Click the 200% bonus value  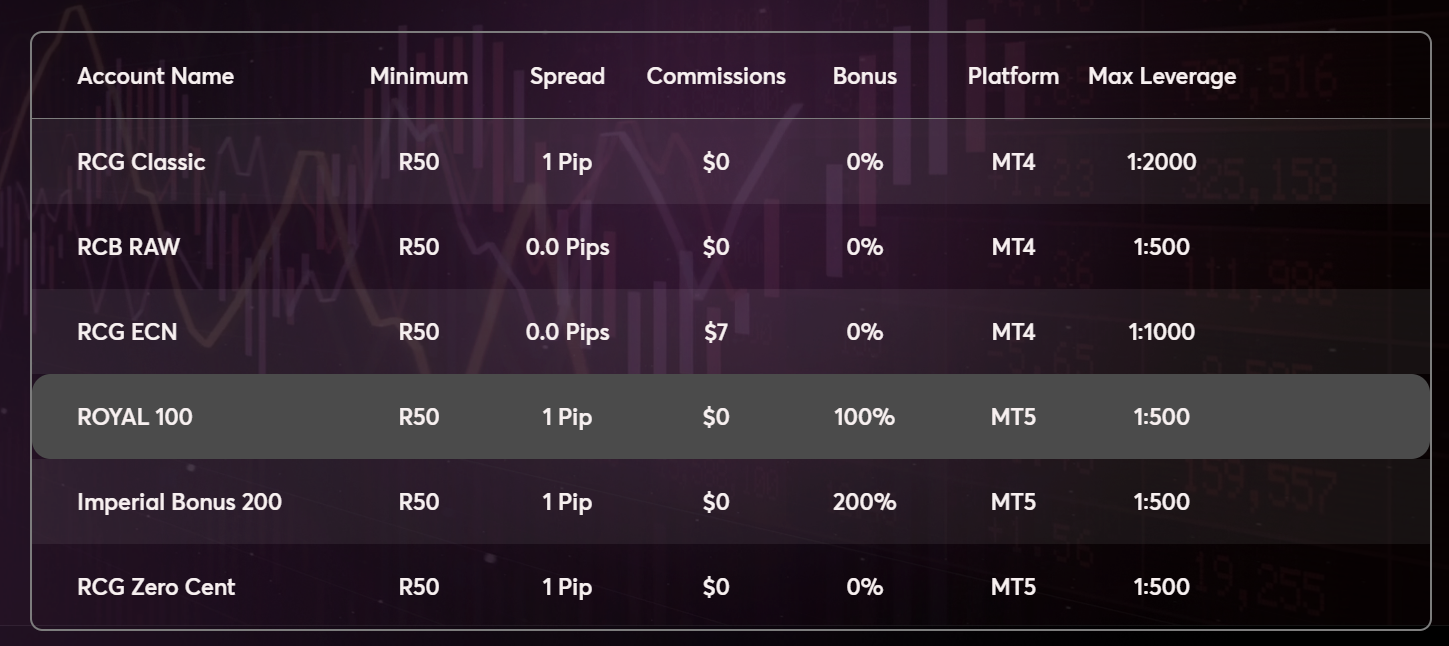tap(865, 502)
